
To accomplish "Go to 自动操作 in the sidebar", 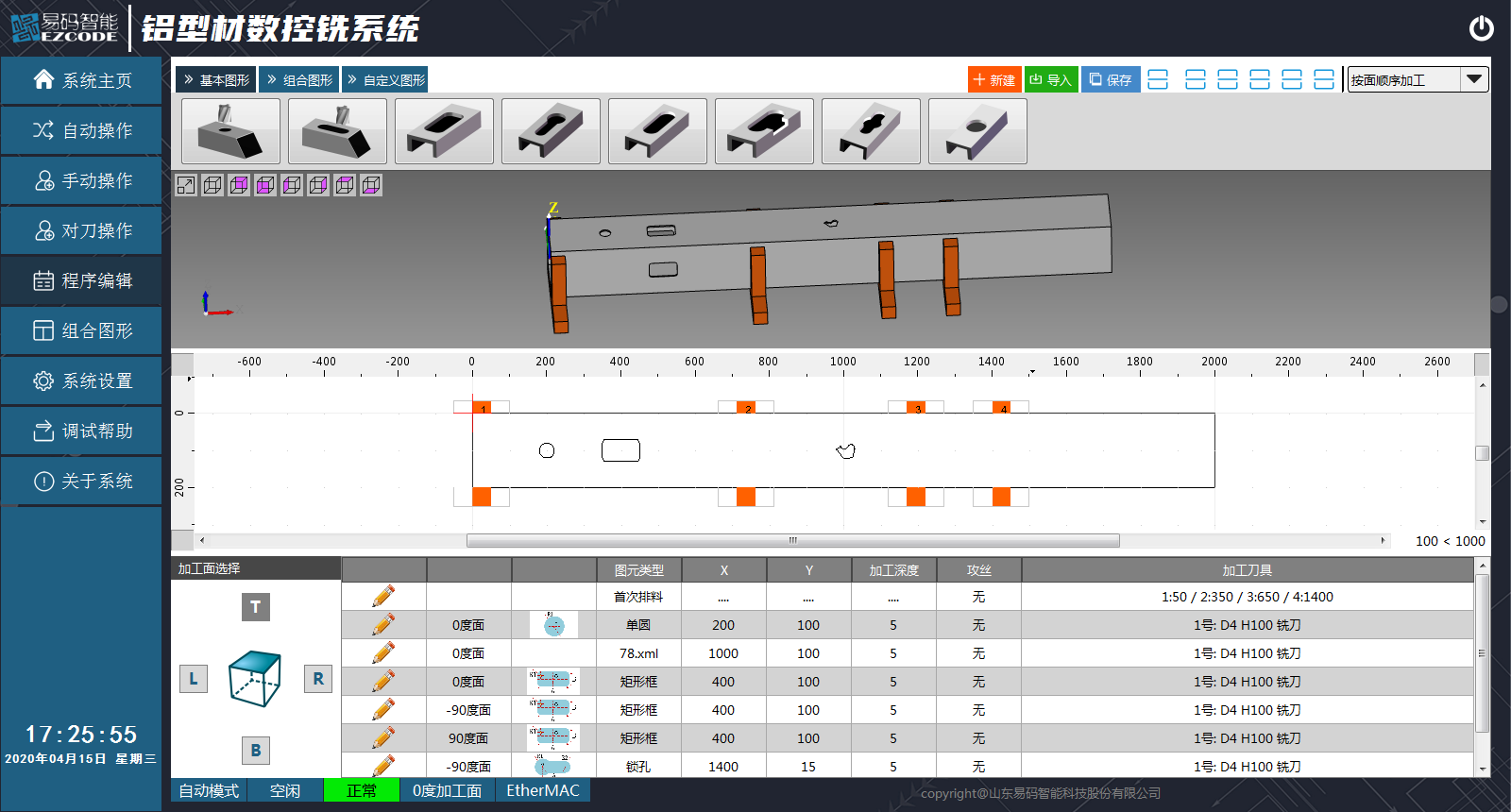I will (82, 130).
